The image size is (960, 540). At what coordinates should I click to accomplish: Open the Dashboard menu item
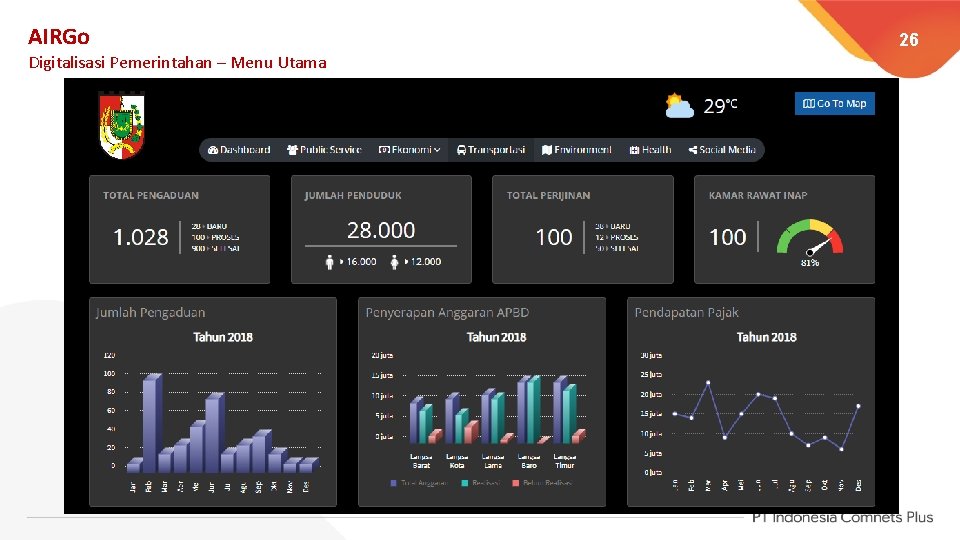(x=239, y=150)
